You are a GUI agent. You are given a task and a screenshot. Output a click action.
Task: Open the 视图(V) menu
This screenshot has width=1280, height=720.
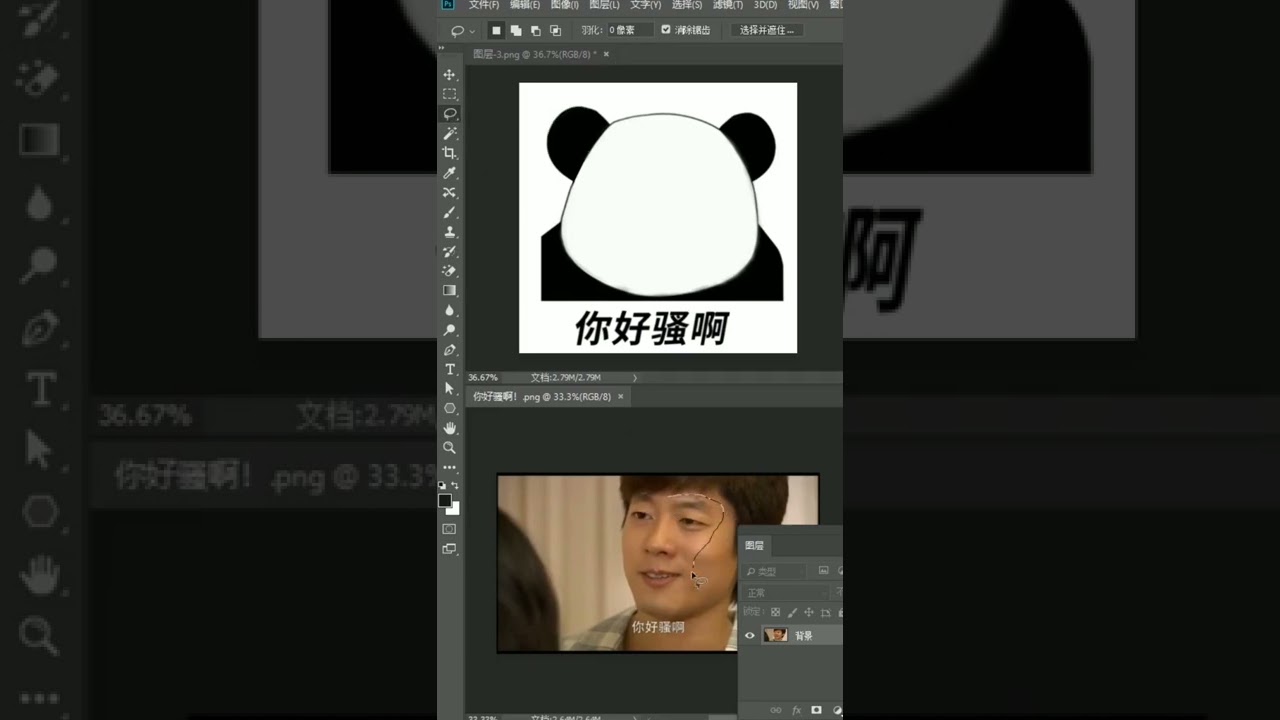tap(803, 5)
